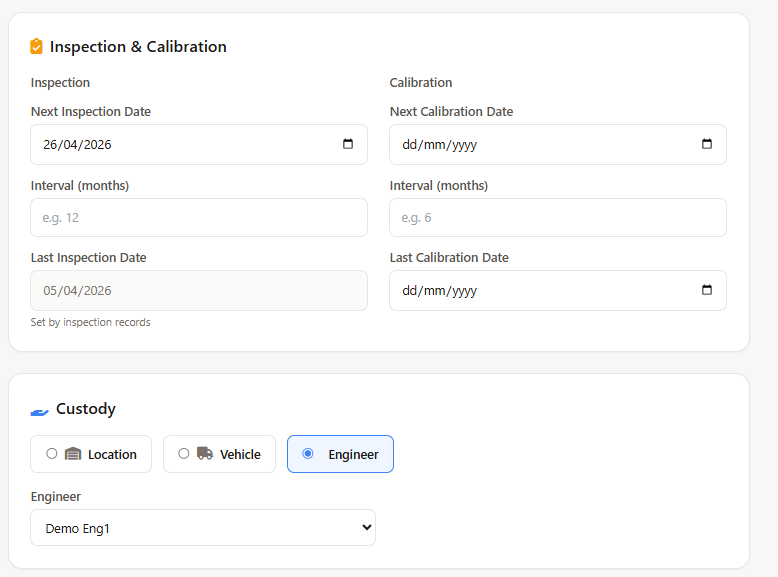Click the 'Last Inspection Date' label
Screen dimensions: 778x577
coord(88,257)
